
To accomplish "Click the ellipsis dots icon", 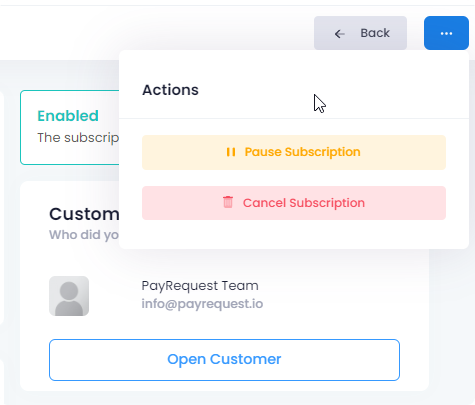I will [x=446, y=33].
